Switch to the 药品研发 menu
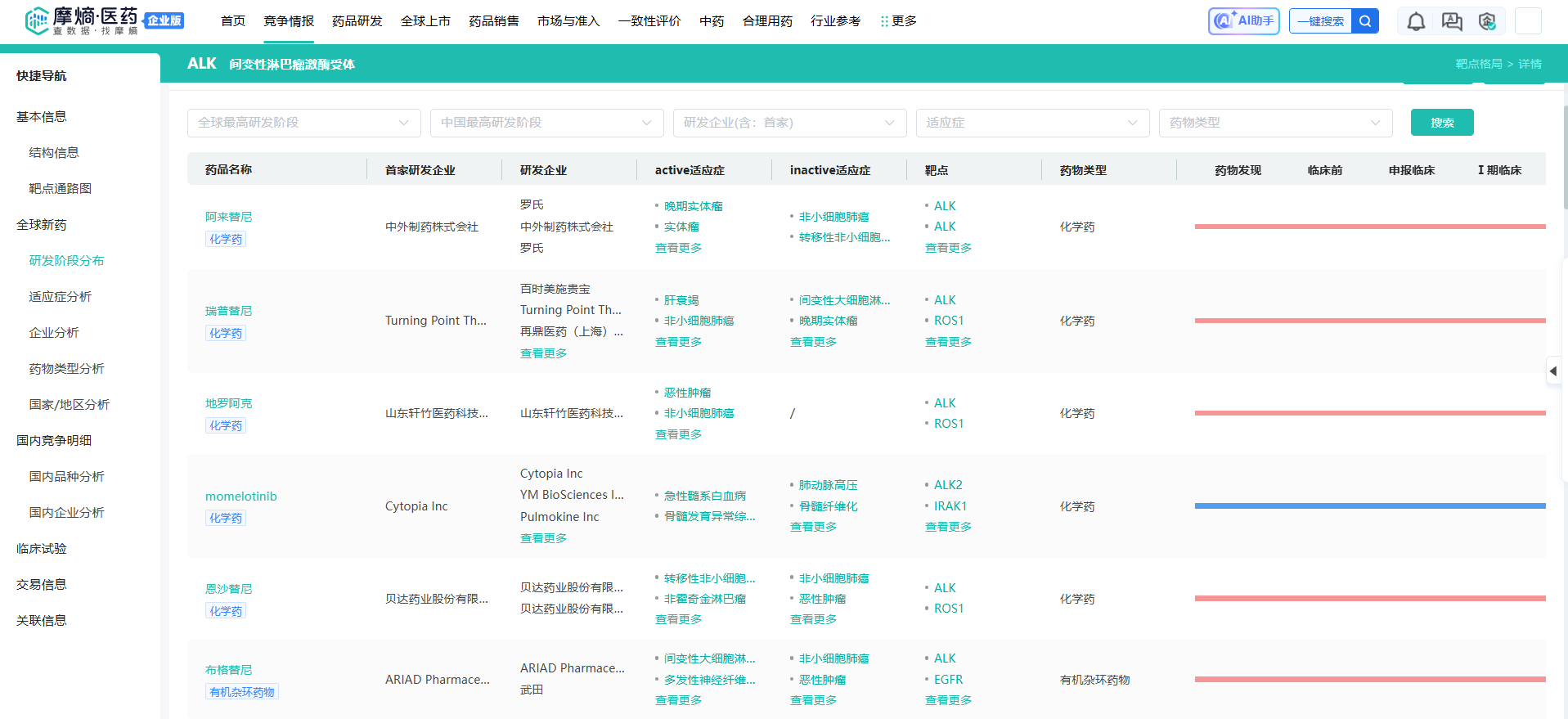Screen dimensions: 1568x719 pos(357,21)
